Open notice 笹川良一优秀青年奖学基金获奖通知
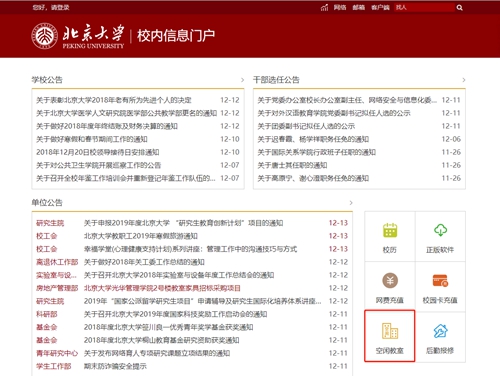 point(168,327)
